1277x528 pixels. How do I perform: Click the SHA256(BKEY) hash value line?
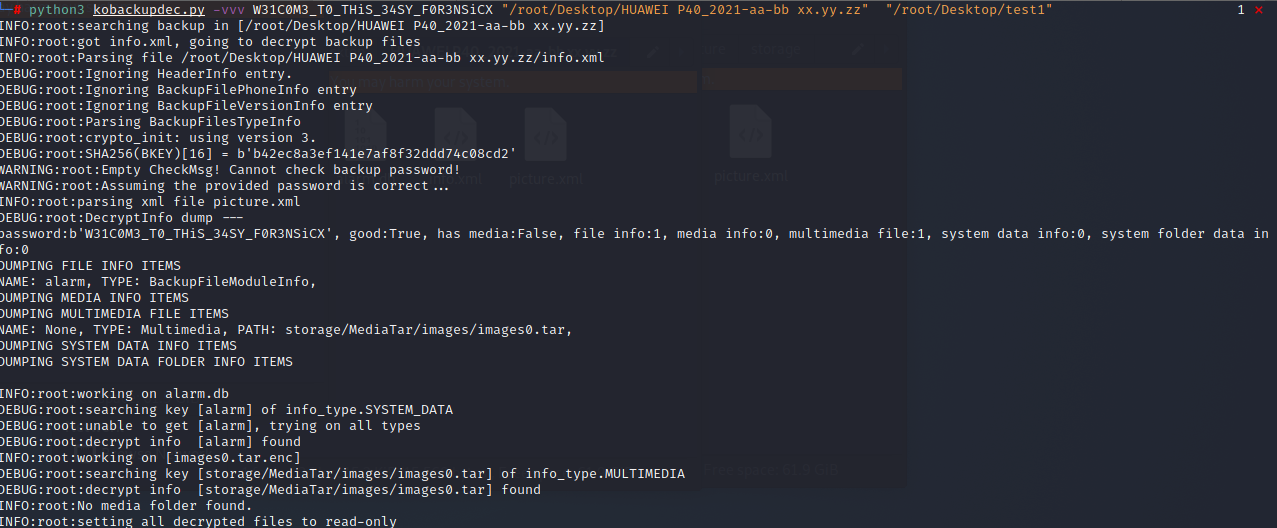[258, 154]
